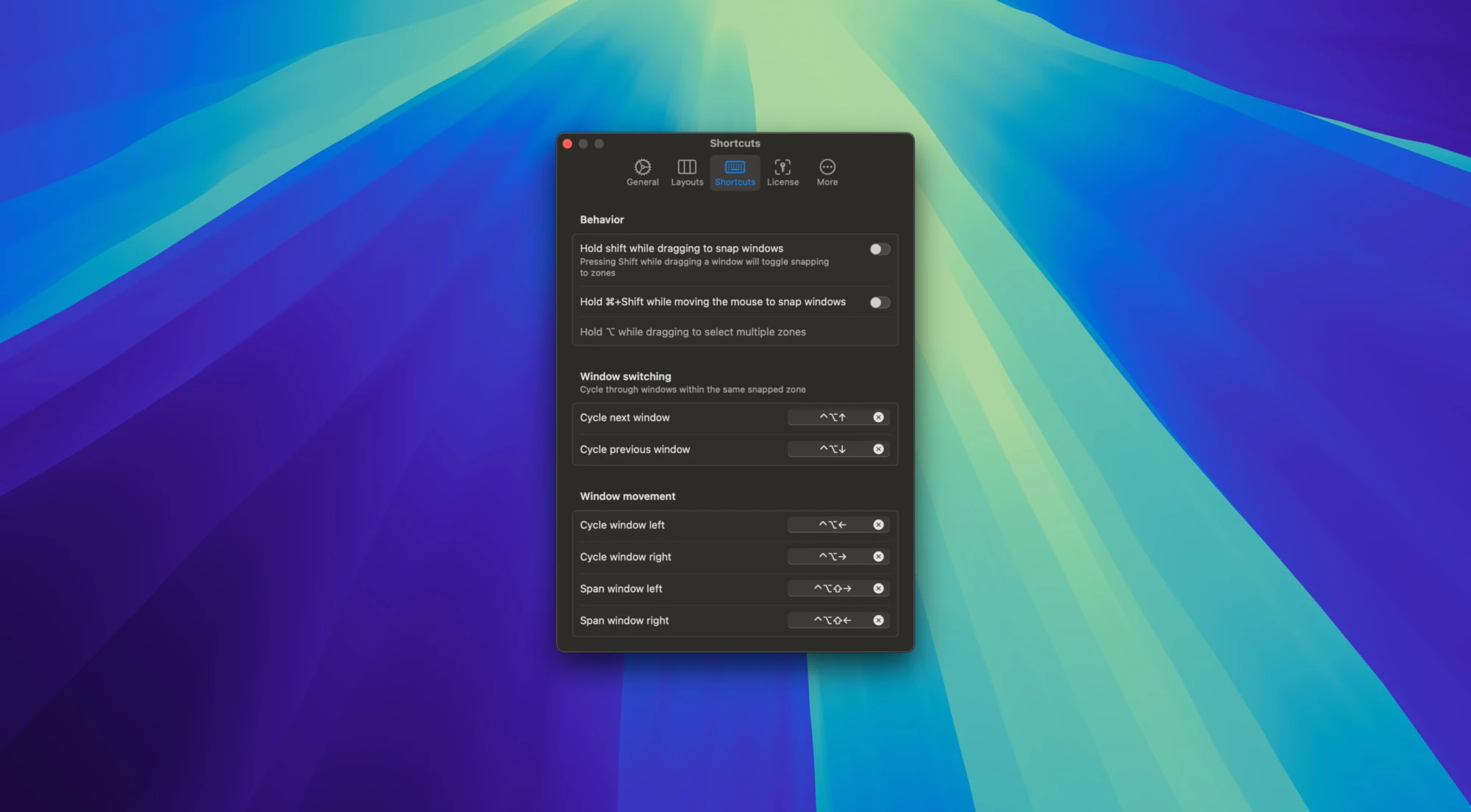Remove the Cycle window left shortcut
This screenshot has height=812, width=1471.
[878, 524]
